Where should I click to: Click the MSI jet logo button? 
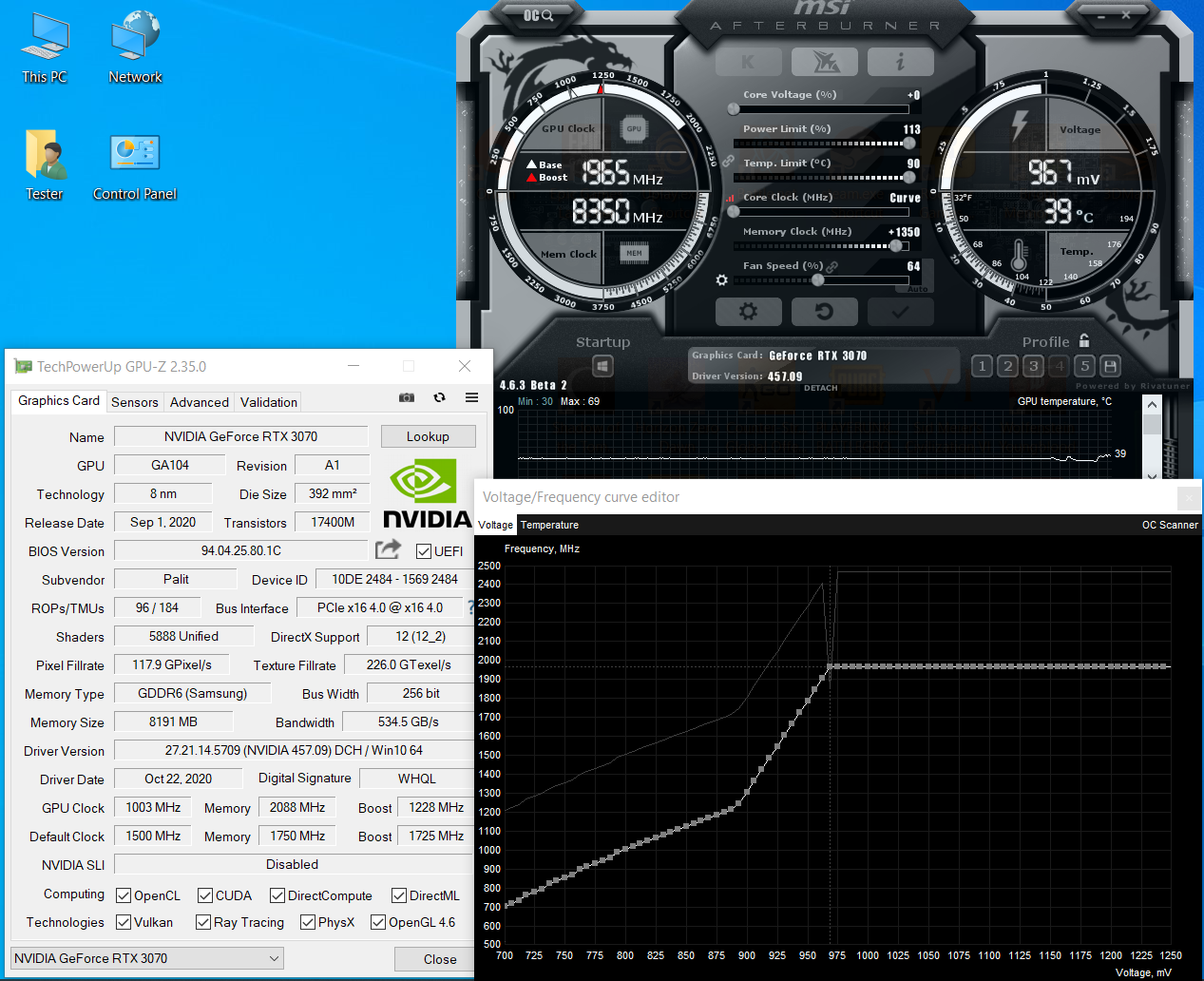tap(825, 63)
